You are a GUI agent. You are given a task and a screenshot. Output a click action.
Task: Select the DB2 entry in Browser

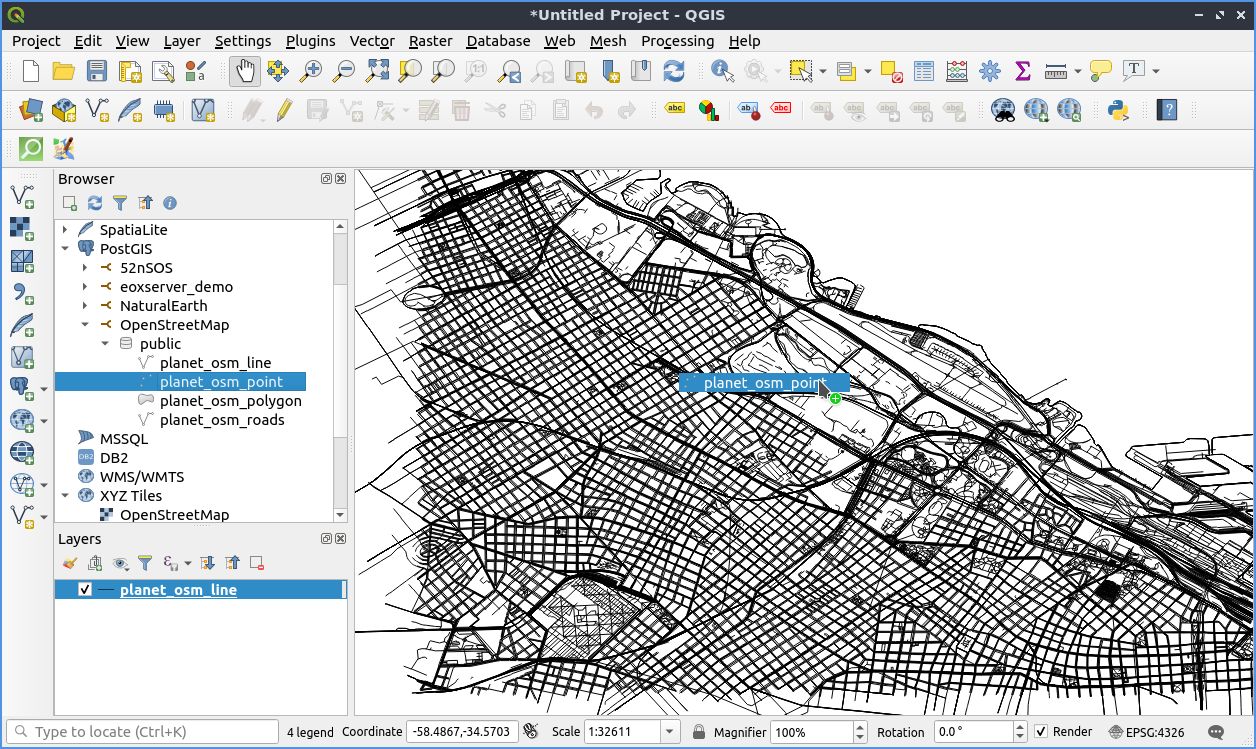pyautogui.click(x=114, y=458)
